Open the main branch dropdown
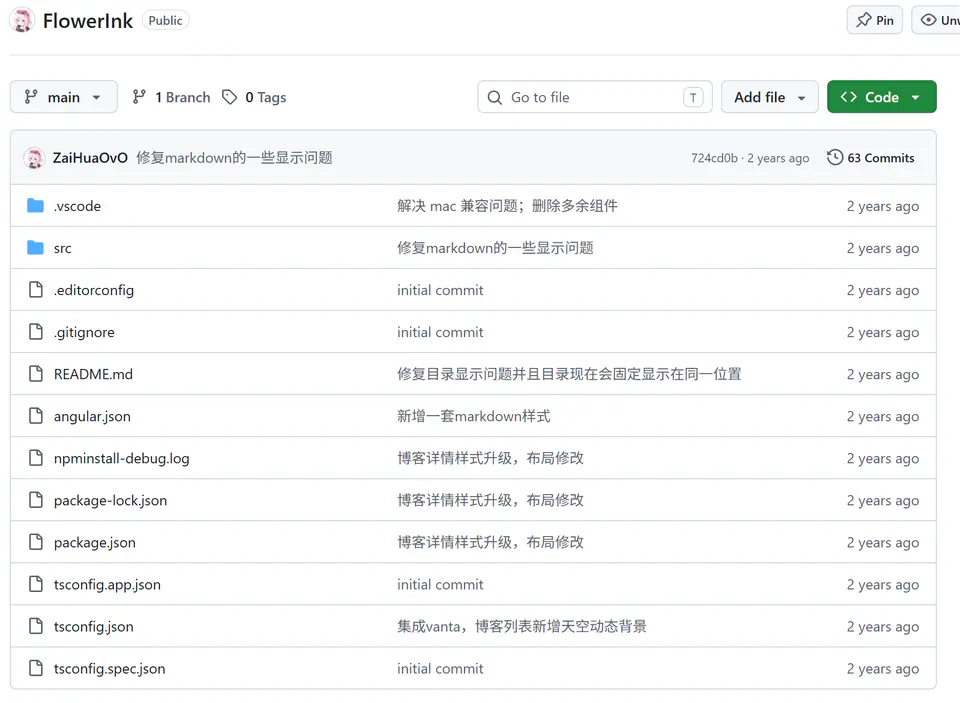This screenshot has height=703, width=960. (64, 97)
